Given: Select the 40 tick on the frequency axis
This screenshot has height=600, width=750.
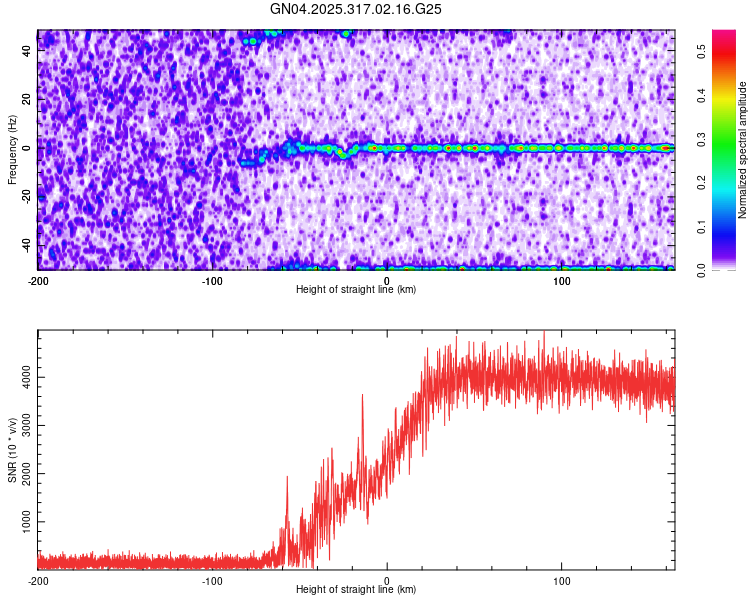Looking at the screenshot, I should point(28,51).
